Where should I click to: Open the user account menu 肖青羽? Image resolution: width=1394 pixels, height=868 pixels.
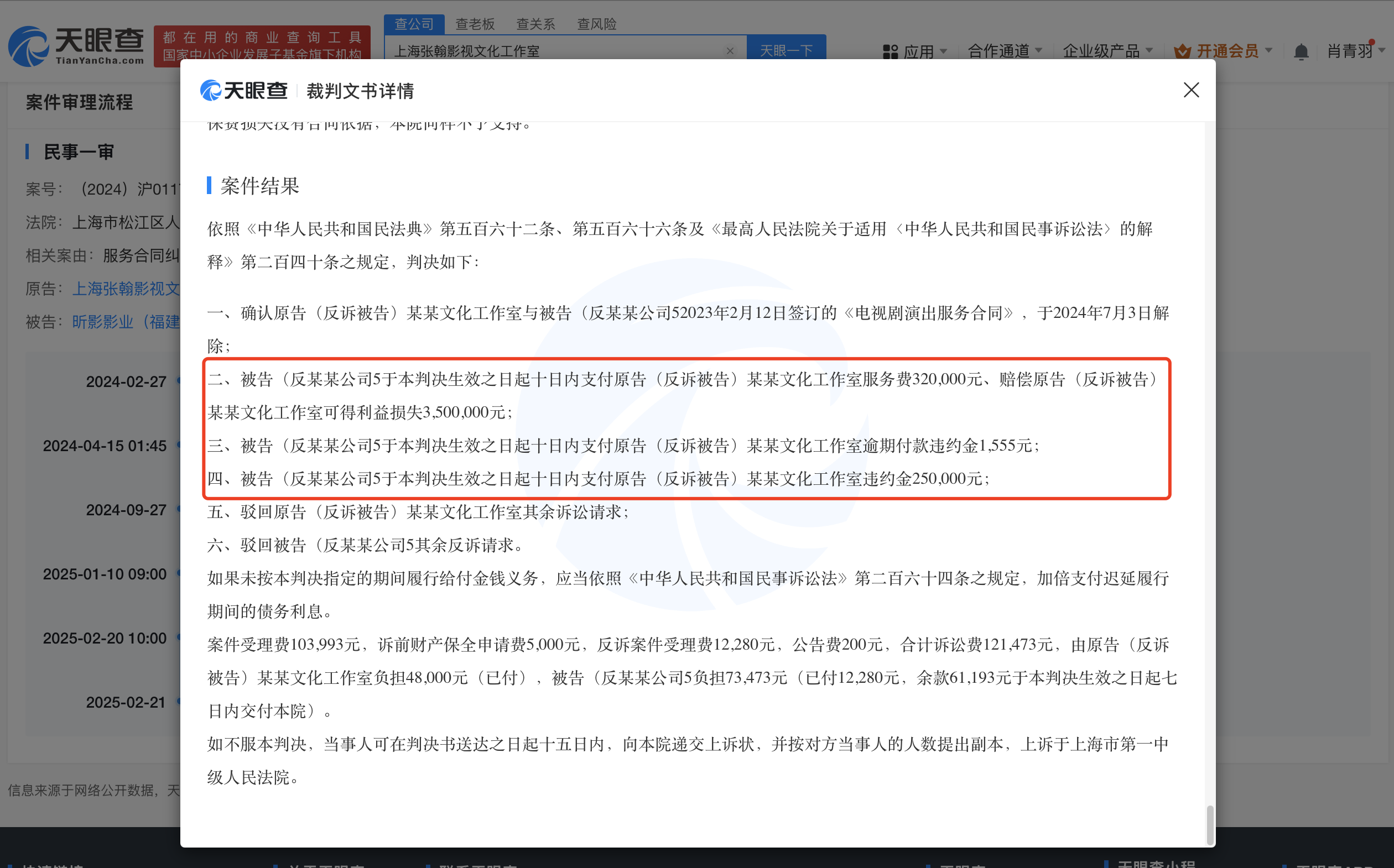click(1356, 51)
